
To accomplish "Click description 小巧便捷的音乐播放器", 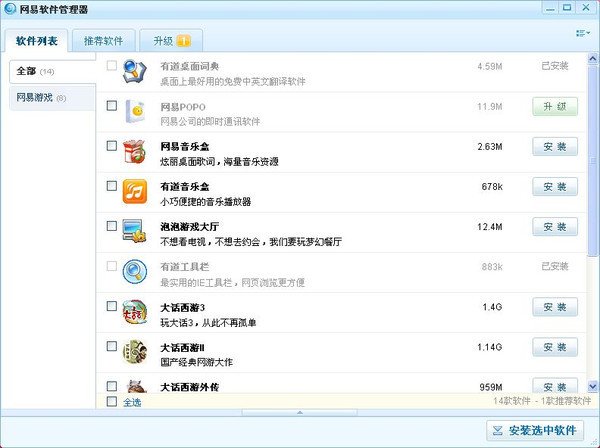I will coord(205,202).
